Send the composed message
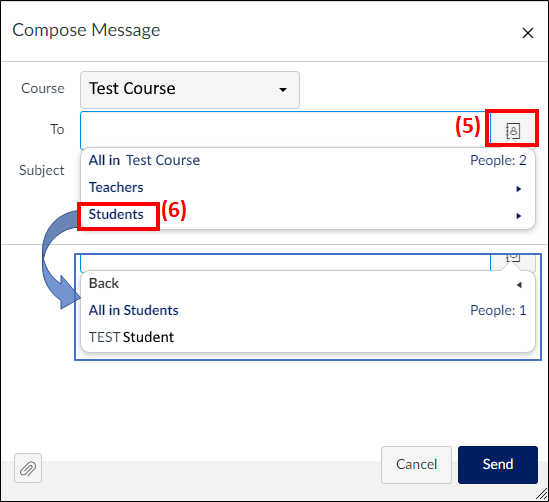Screen dimensions: 549x502 (x=498, y=465)
